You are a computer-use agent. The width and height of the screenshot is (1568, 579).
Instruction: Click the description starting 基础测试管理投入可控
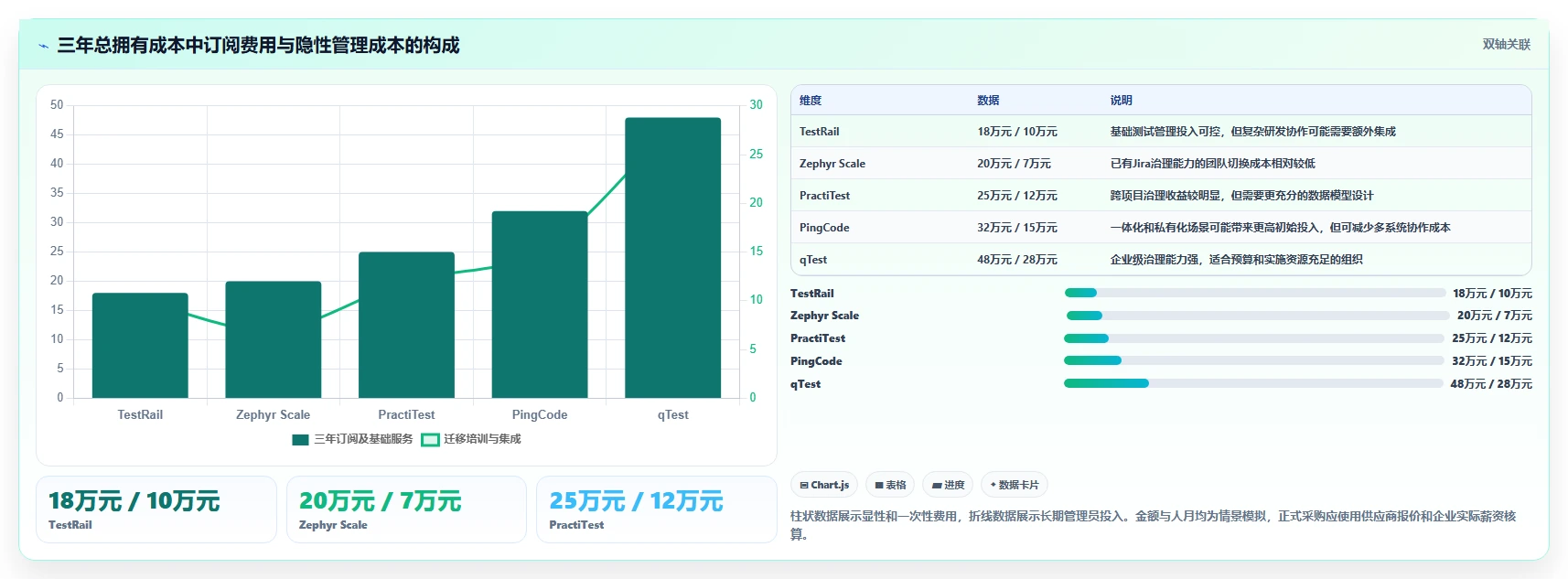click(x=1253, y=132)
